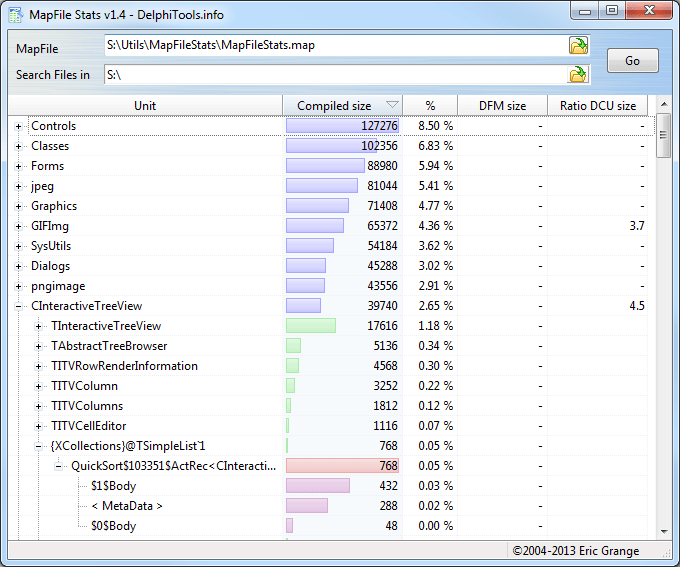Expand the TAbstractTreeBrowser node
This screenshot has width=680, height=567.
click(x=38, y=346)
